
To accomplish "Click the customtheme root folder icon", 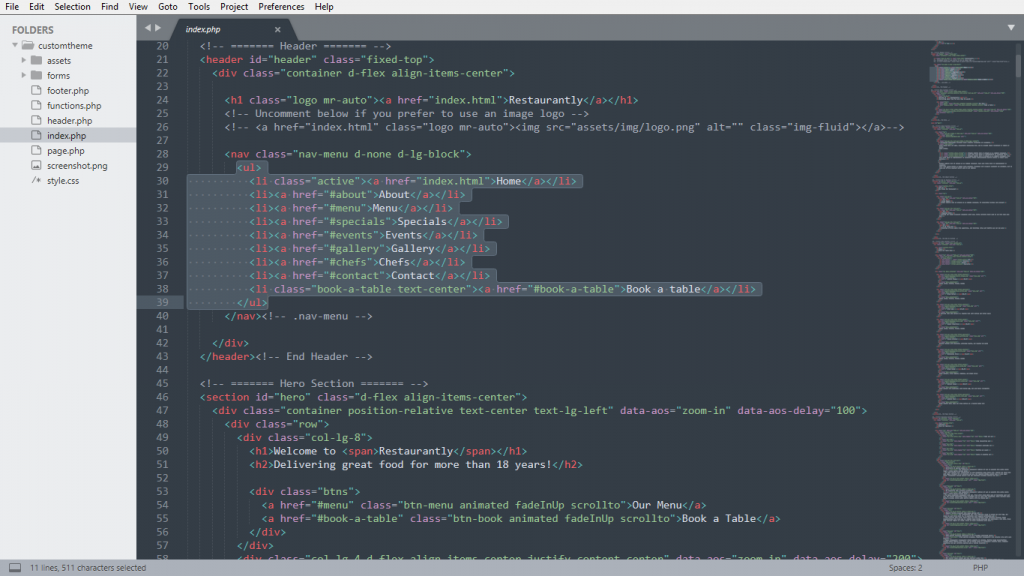I will (x=27, y=45).
